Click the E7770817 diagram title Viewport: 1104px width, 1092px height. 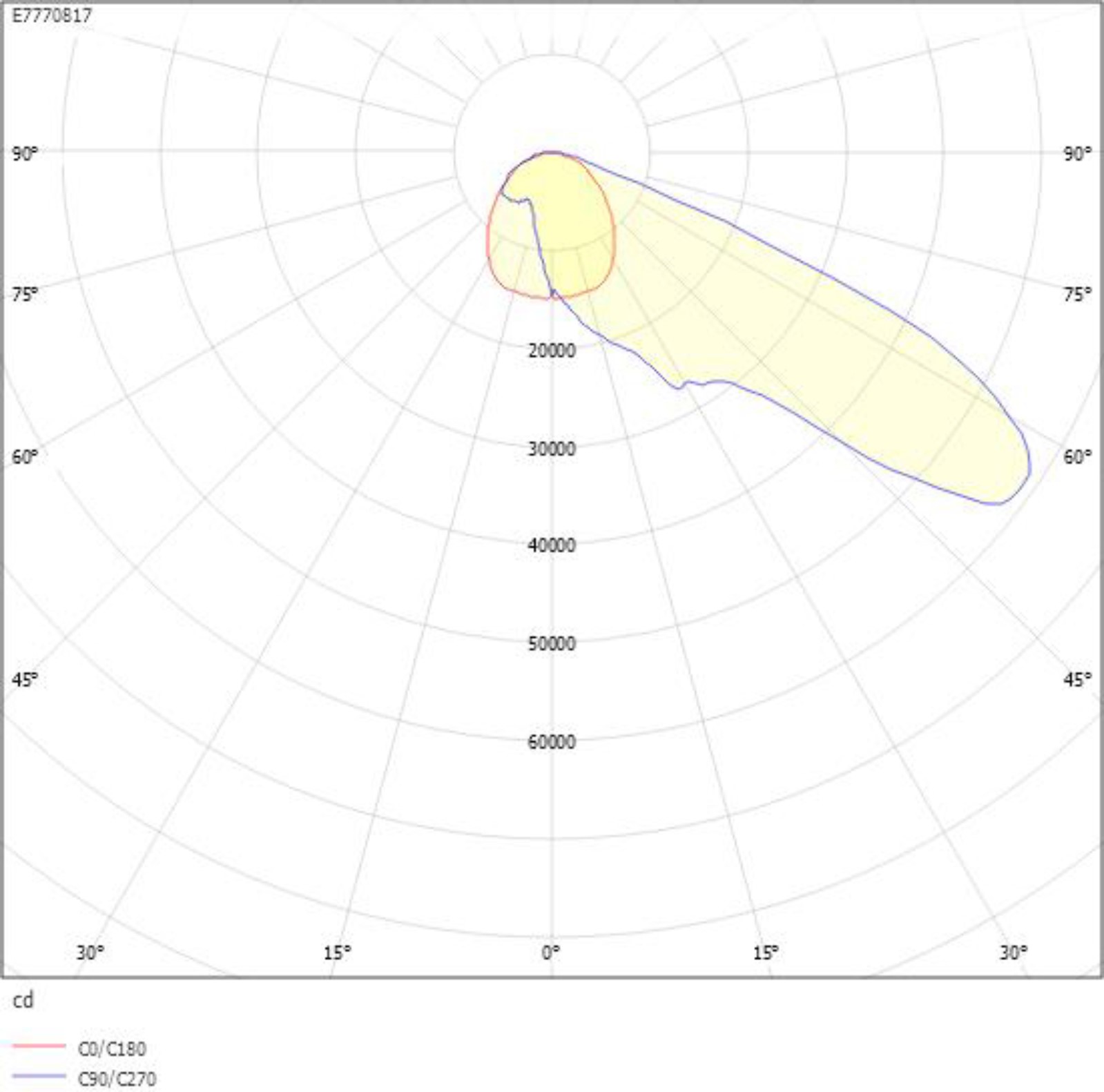point(52,16)
